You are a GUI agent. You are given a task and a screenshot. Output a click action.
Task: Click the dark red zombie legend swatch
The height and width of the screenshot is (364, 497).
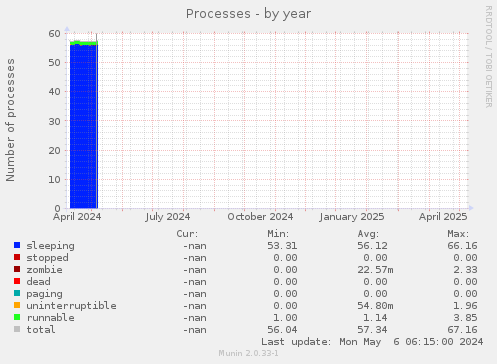tap(17, 269)
